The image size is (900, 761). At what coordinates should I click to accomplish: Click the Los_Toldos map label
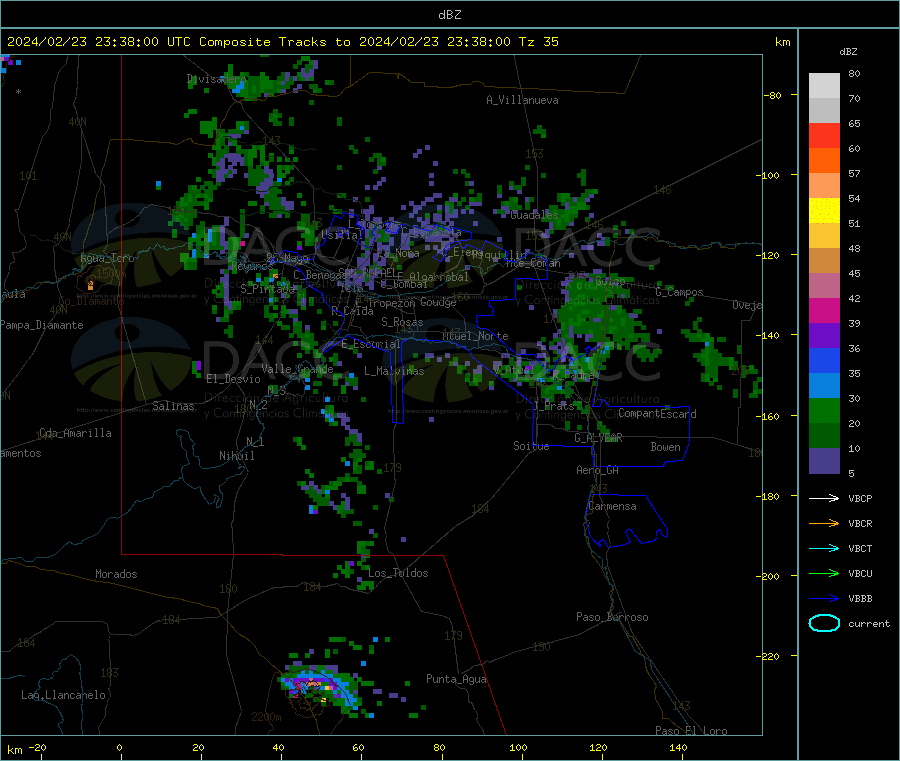[398, 573]
